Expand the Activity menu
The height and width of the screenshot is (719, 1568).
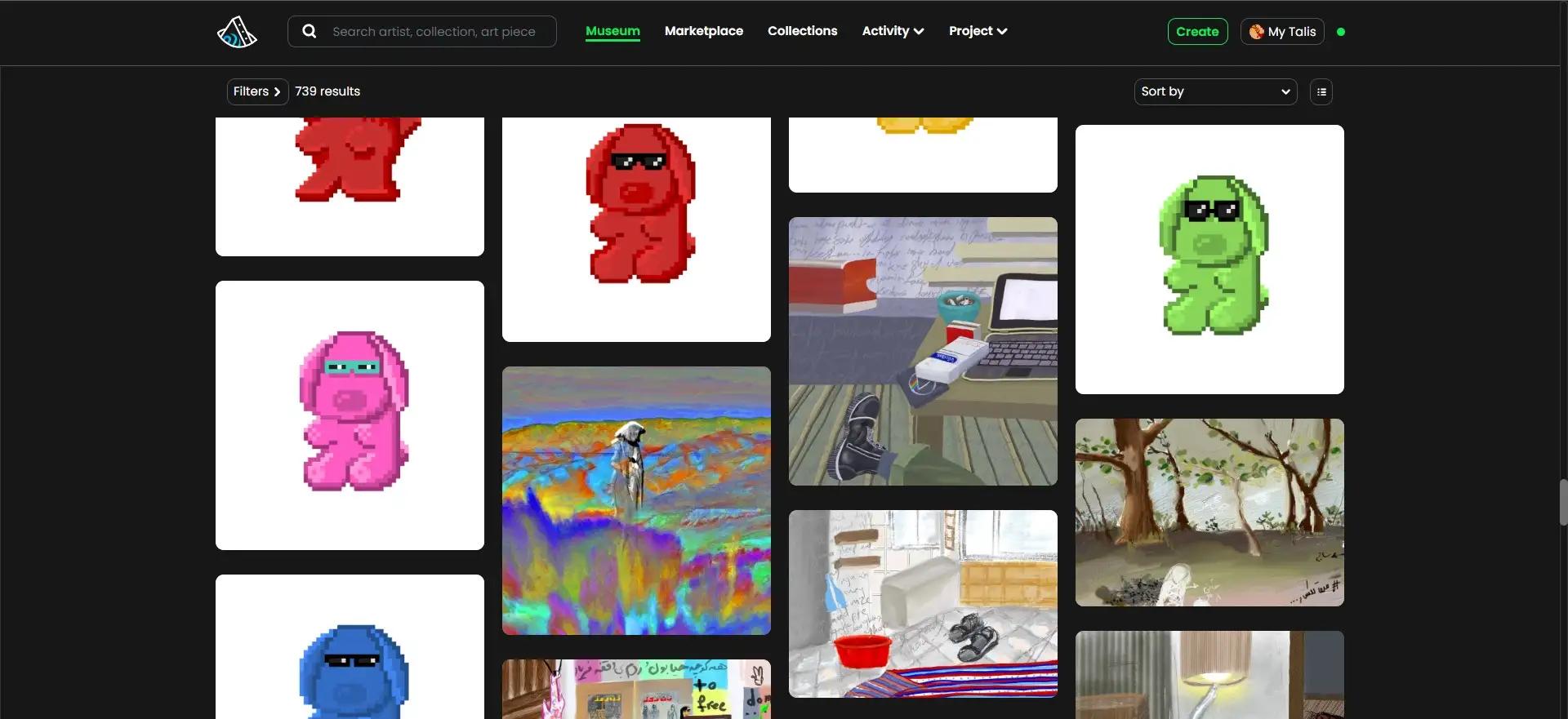pos(892,31)
